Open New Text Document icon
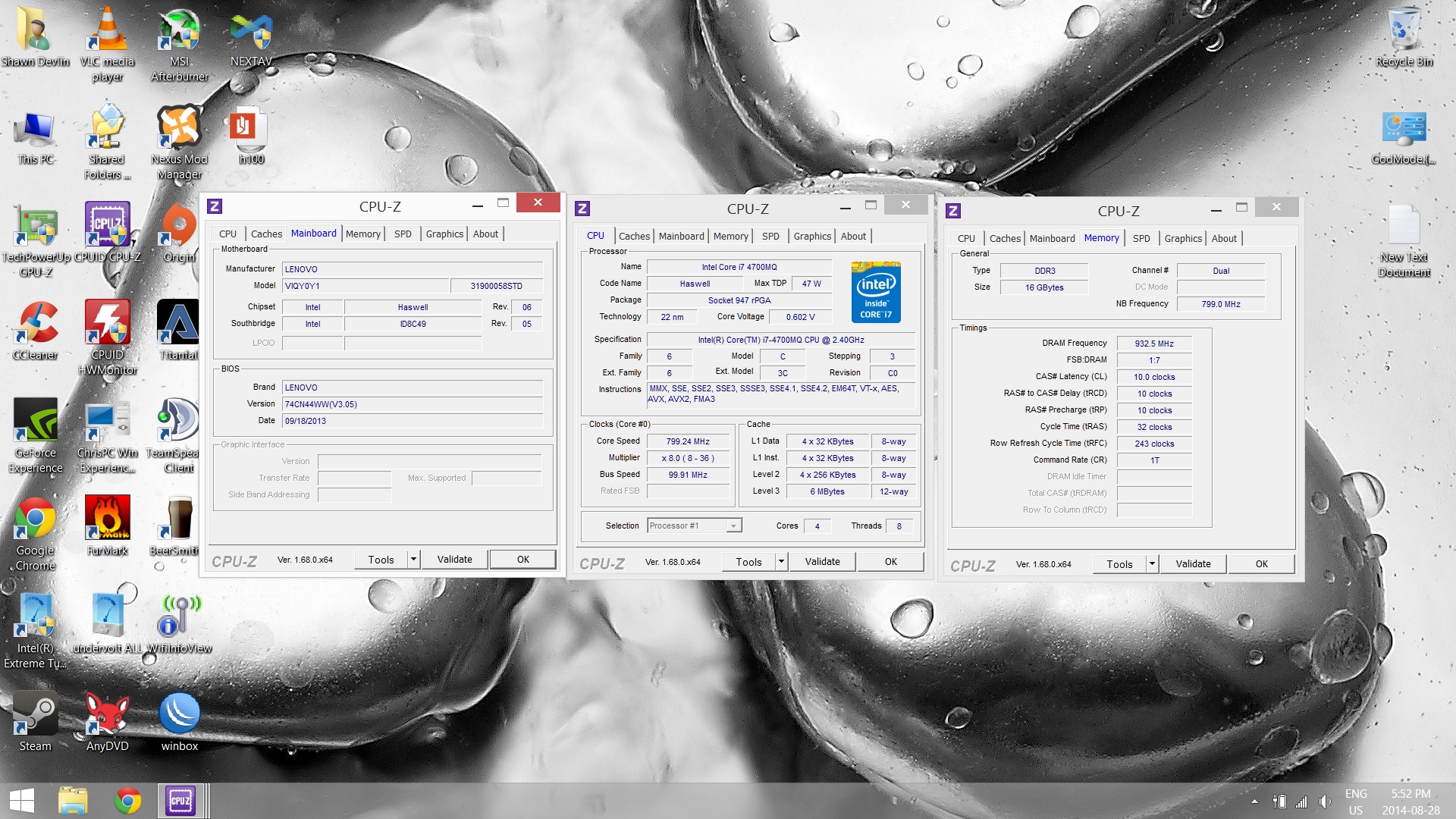Viewport: 1456px width, 819px height. point(1404,241)
